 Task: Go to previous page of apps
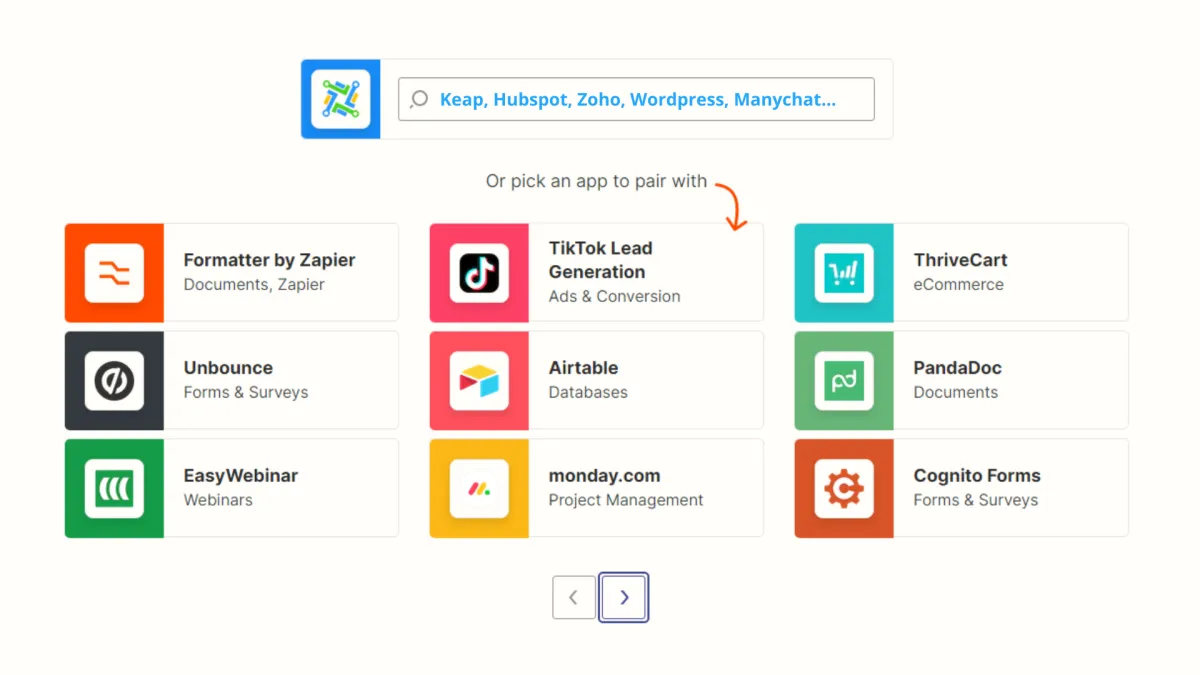tap(574, 597)
